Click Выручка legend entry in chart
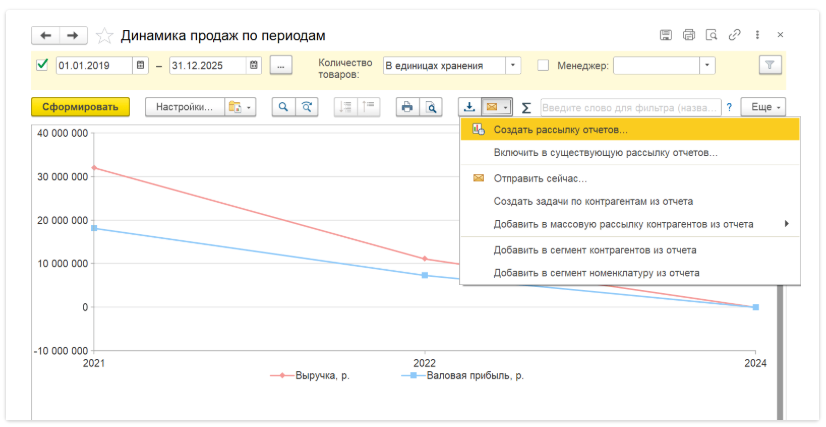 coord(310,376)
